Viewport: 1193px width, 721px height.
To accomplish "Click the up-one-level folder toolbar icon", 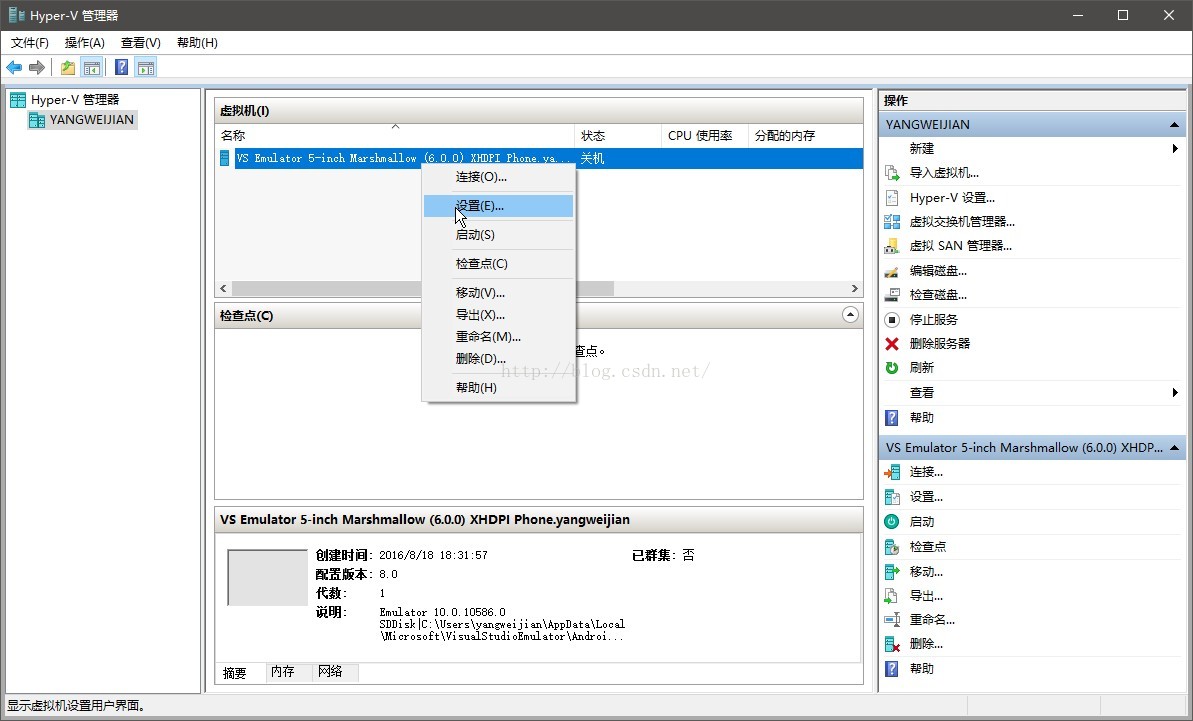I will [x=68, y=68].
